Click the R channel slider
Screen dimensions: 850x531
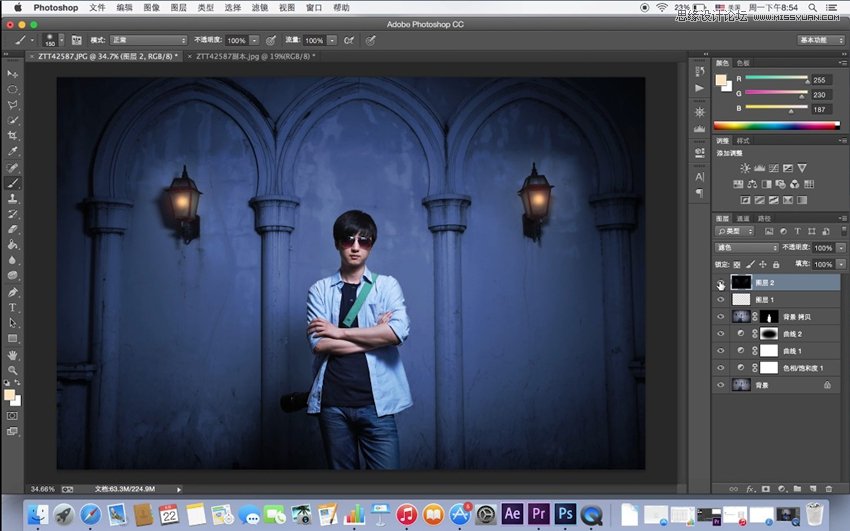pos(776,79)
